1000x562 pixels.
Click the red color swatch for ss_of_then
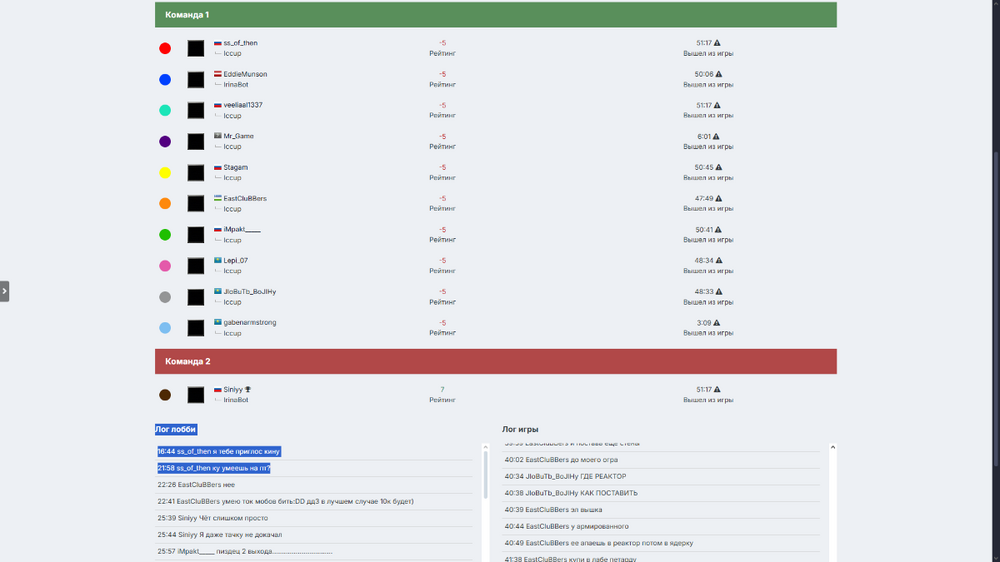click(165, 48)
